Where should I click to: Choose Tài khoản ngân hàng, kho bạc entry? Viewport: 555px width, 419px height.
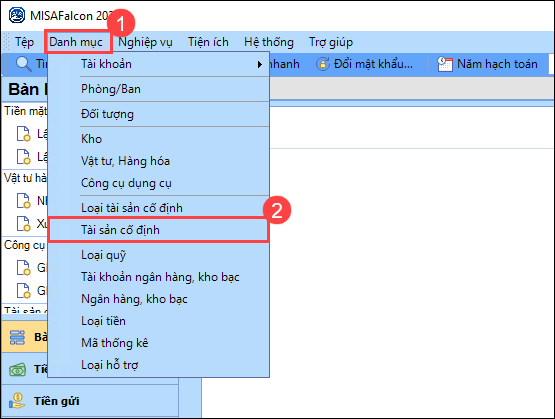tap(158, 277)
